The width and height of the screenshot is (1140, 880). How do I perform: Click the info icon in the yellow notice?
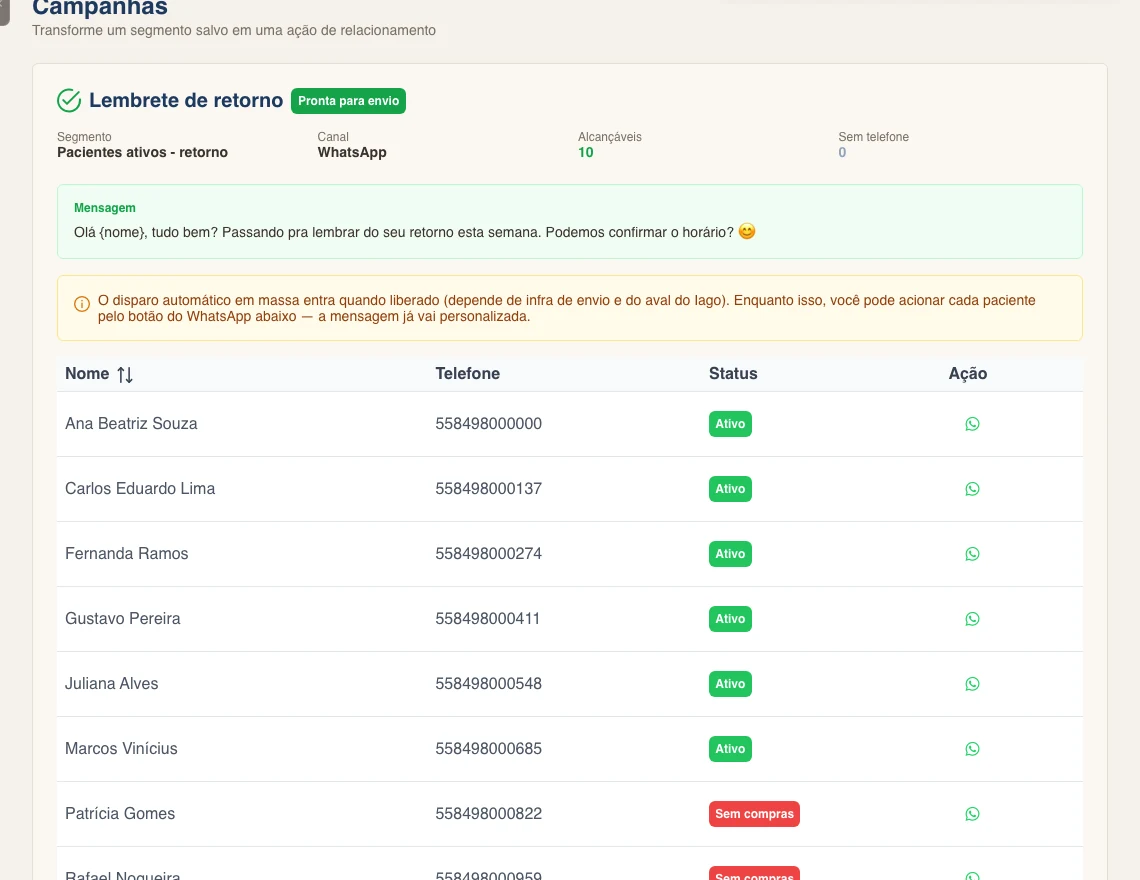(x=82, y=304)
